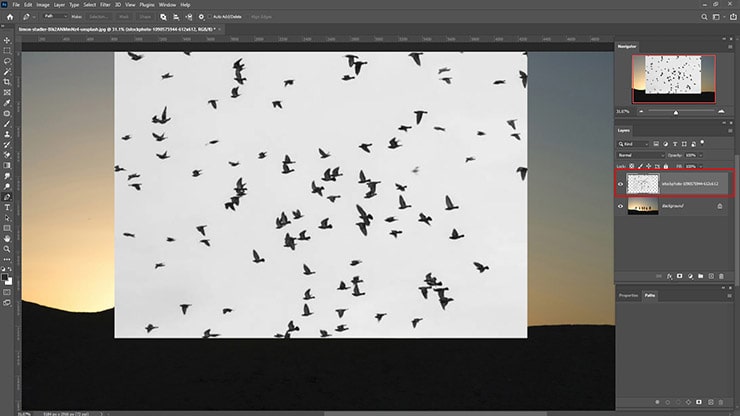The image size is (740, 416).
Task: Toggle lock all padlock icon
Action: [666, 166]
